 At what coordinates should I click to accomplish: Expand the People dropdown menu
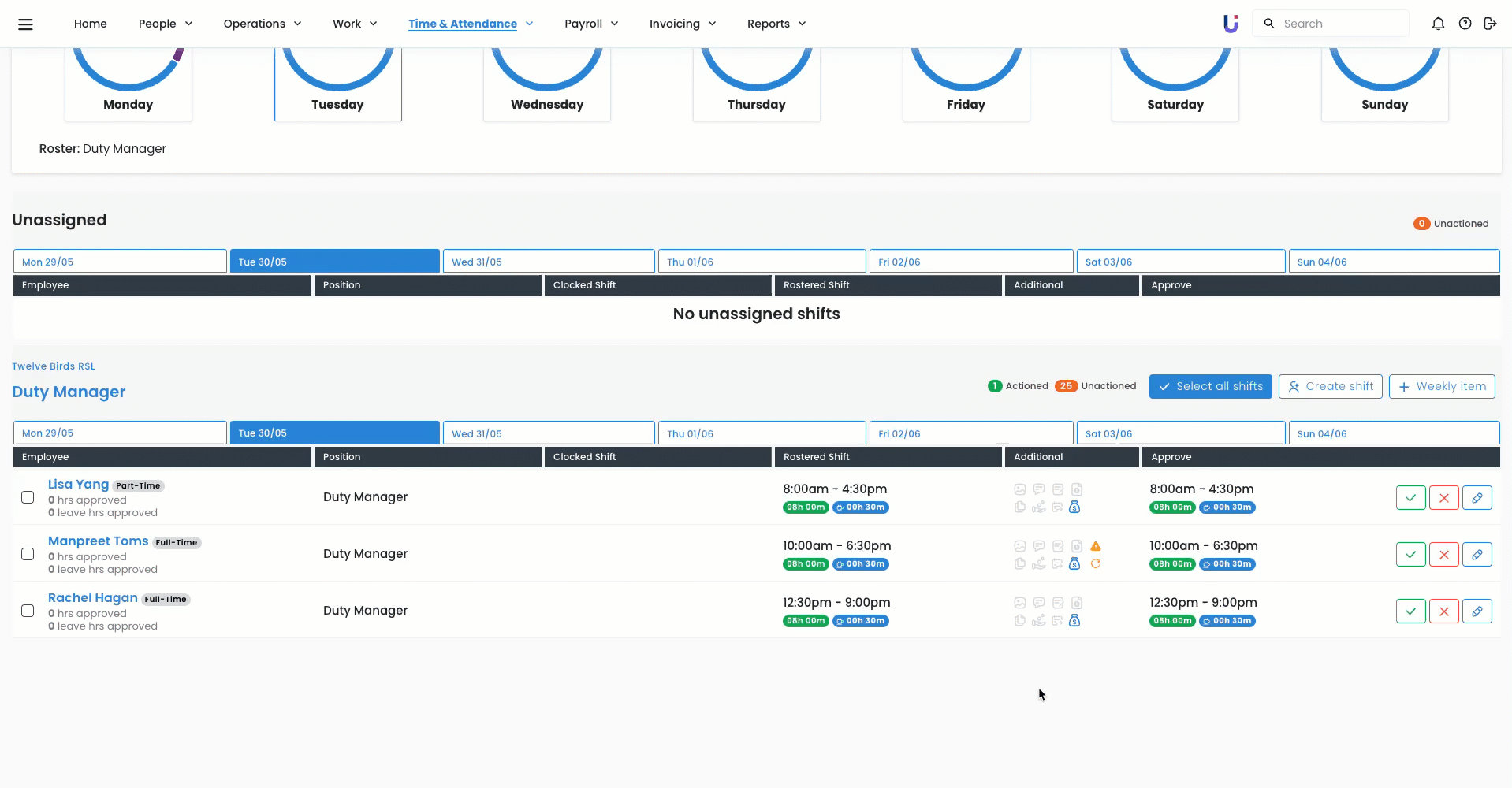coord(166,24)
